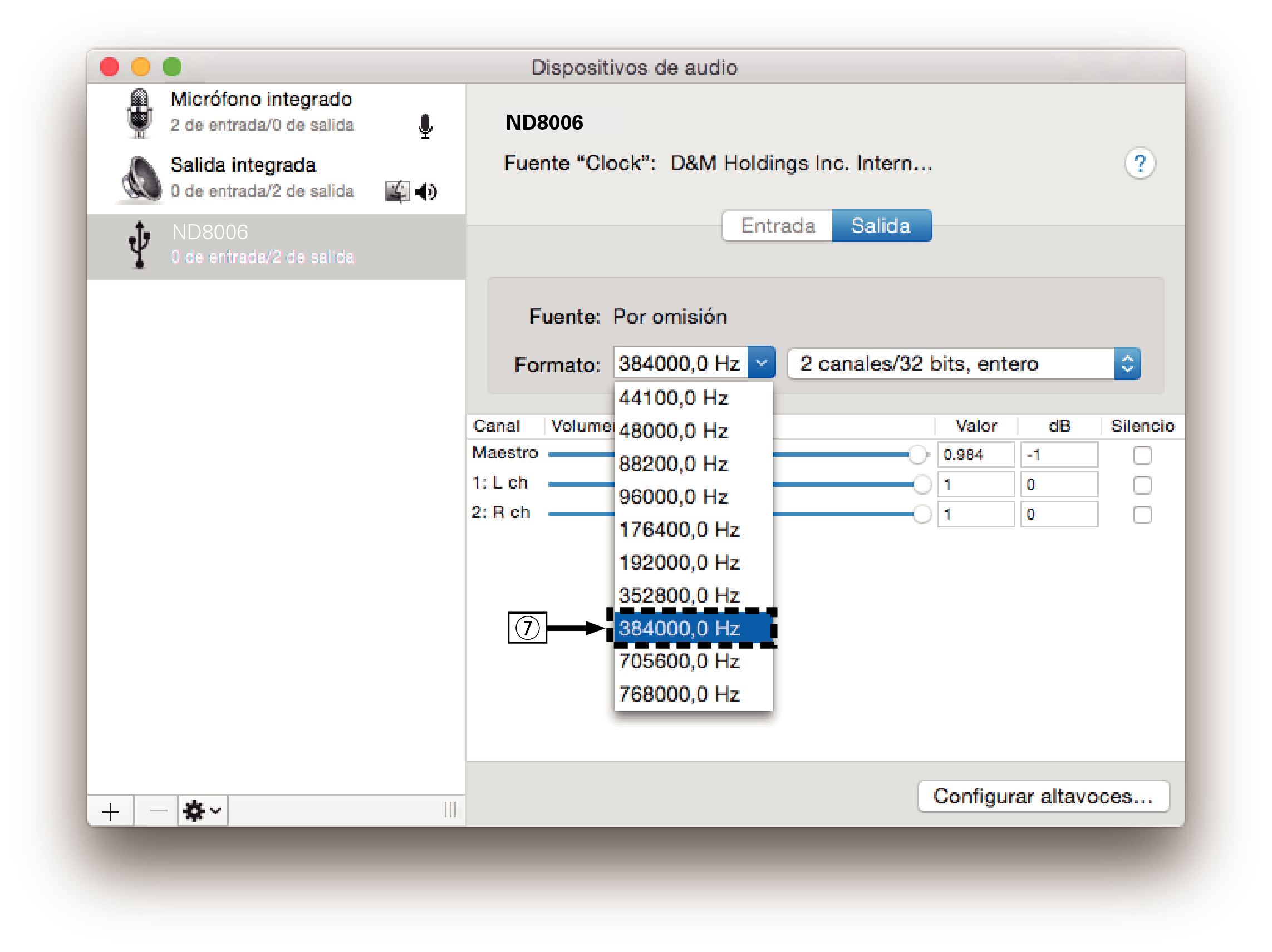
Task: Choose 96000,0 Hz sample rate
Action: point(693,496)
